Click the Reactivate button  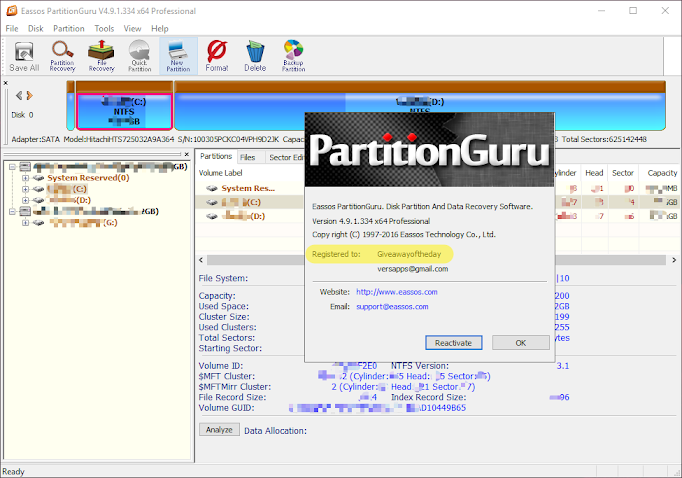coord(454,343)
